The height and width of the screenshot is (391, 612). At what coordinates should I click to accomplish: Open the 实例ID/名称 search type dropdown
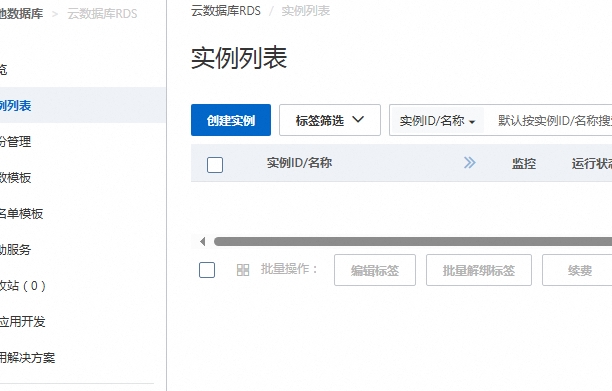437,121
